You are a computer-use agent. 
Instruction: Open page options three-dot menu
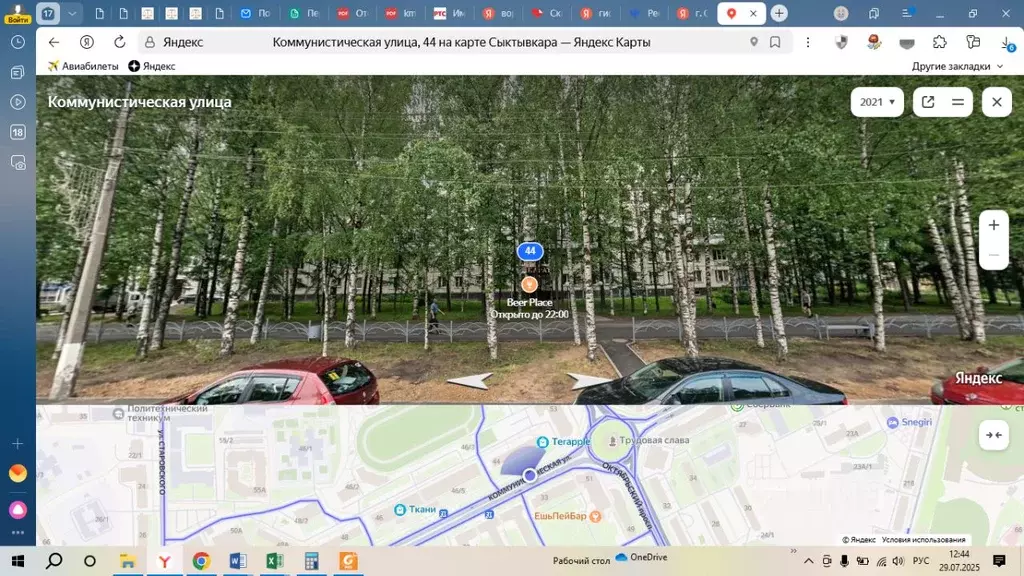(x=808, y=42)
